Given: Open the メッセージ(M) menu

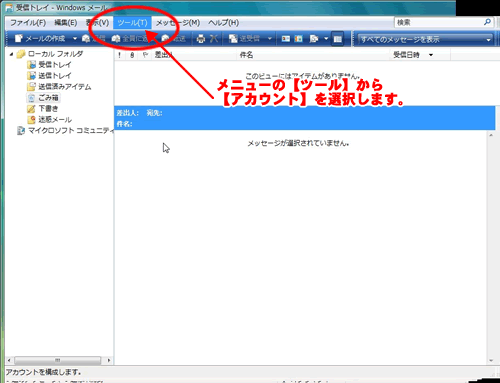Looking at the screenshot, I should pos(178,23).
